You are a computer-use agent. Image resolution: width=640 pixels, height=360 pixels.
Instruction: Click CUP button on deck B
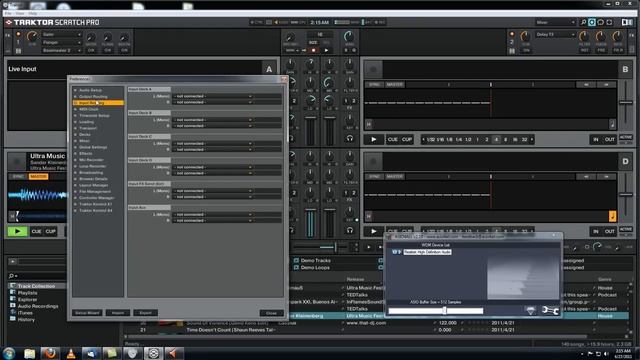click(407, 140)
